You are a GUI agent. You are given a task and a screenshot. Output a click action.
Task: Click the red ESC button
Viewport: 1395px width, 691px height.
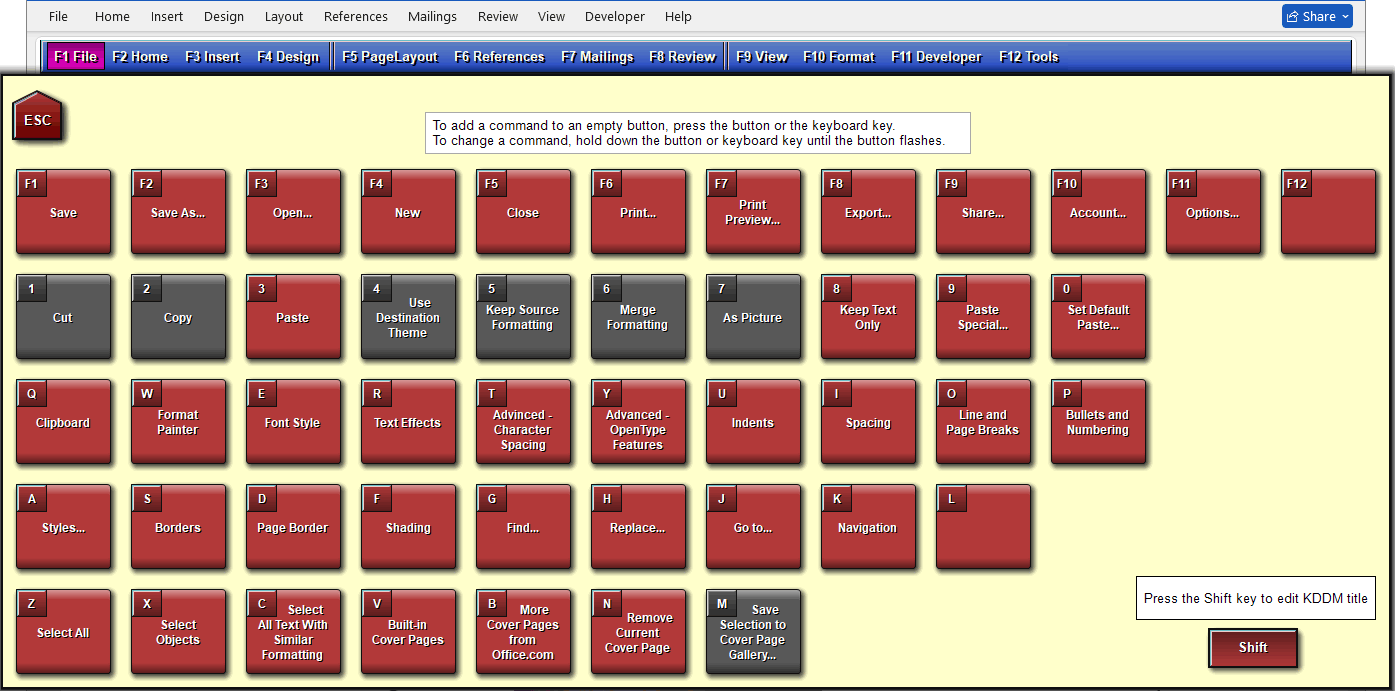[38, 118]
